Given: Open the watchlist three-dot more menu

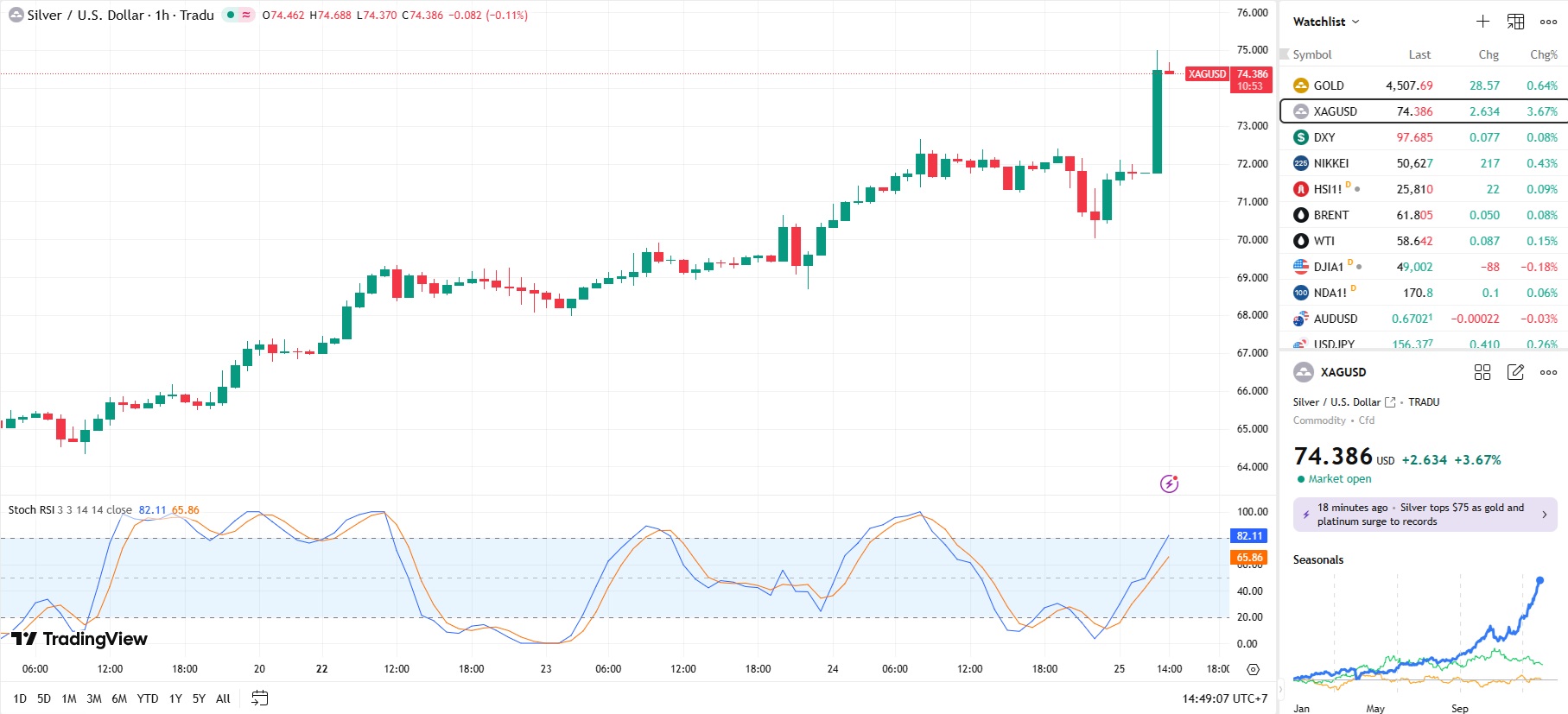Looking at the screenshot, I should click(1548, 22).
